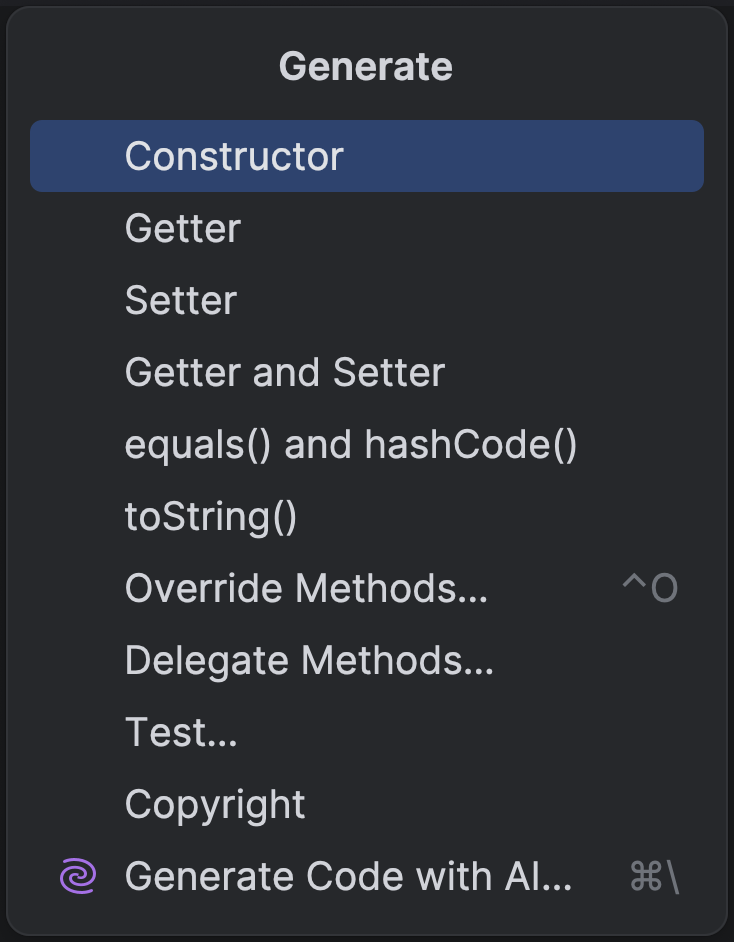Click the Generate popup title
This screenshot has height=942, width=734.
point(366,66)
